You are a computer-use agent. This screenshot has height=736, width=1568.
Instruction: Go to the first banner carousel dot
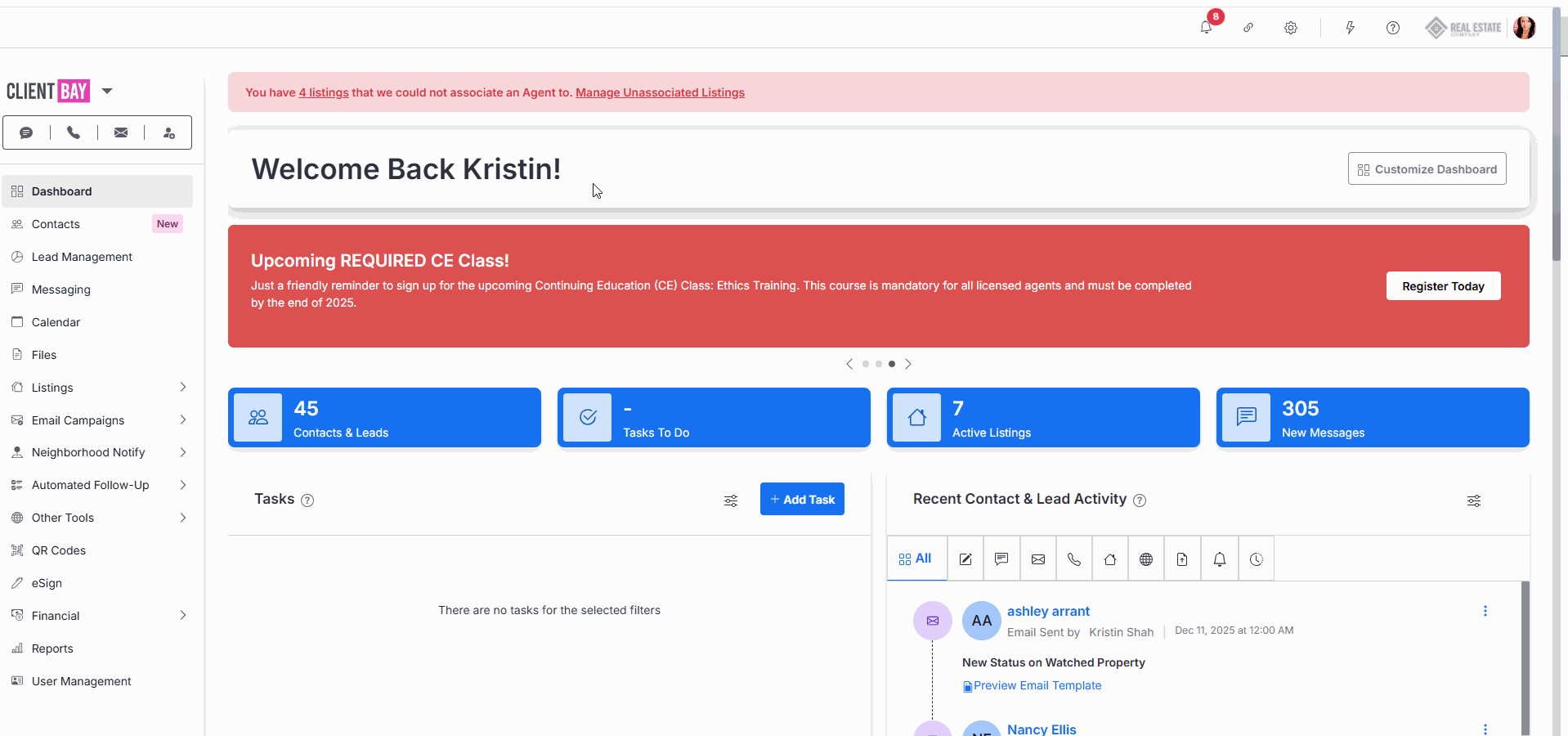(866, 364)
